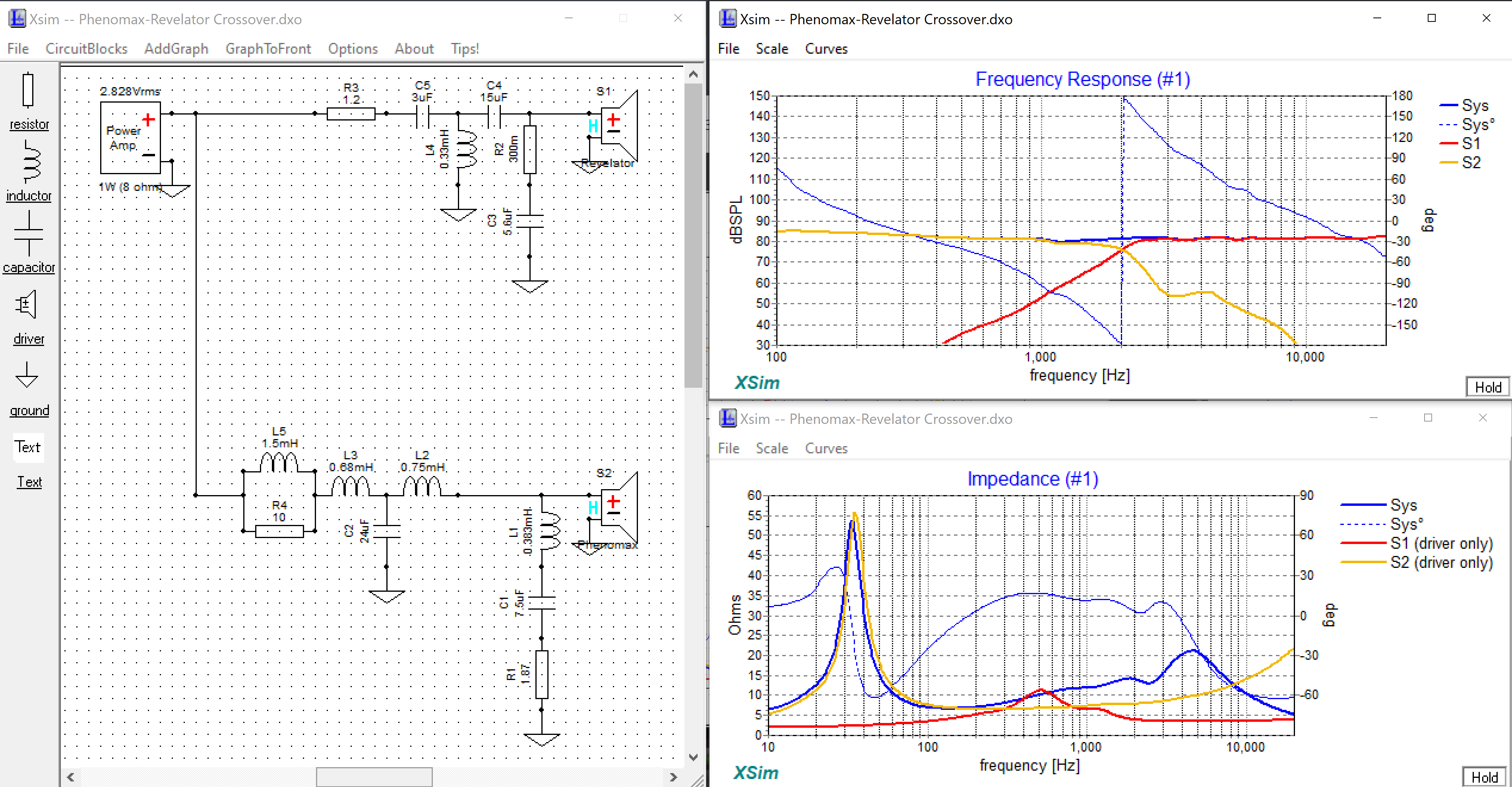This screenshot has height=787, width=1512.
Task: Click the Power Amp source block
Action: point(130,138)
